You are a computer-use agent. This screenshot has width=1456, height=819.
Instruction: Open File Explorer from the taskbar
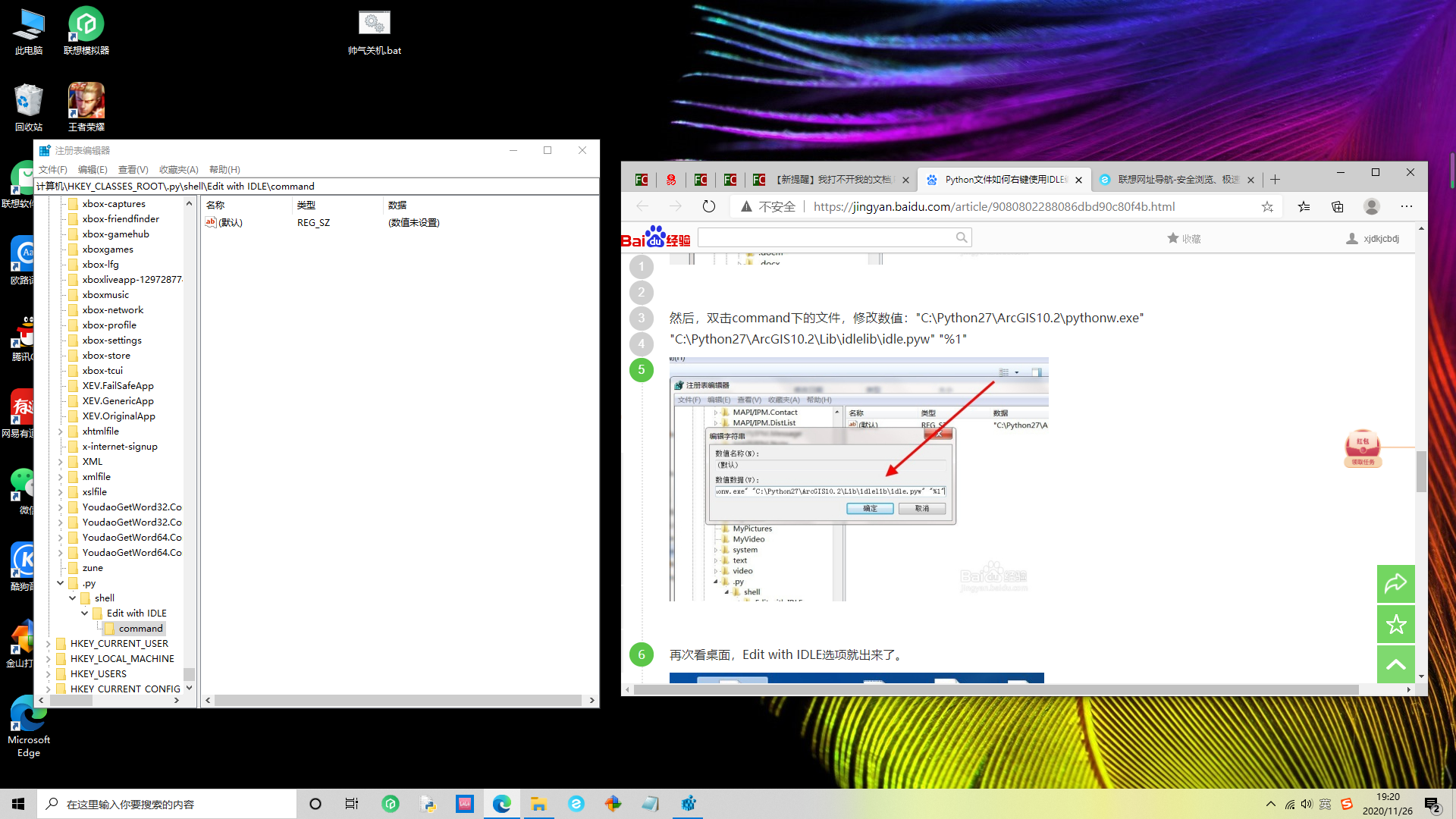[x=538, y=804]
